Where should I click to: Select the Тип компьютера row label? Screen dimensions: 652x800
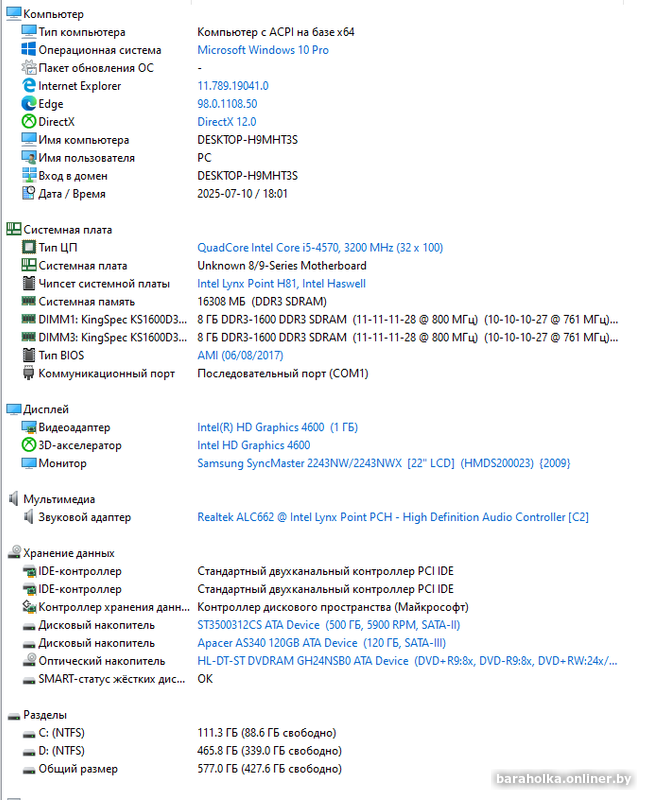click(x=82, y=32)
